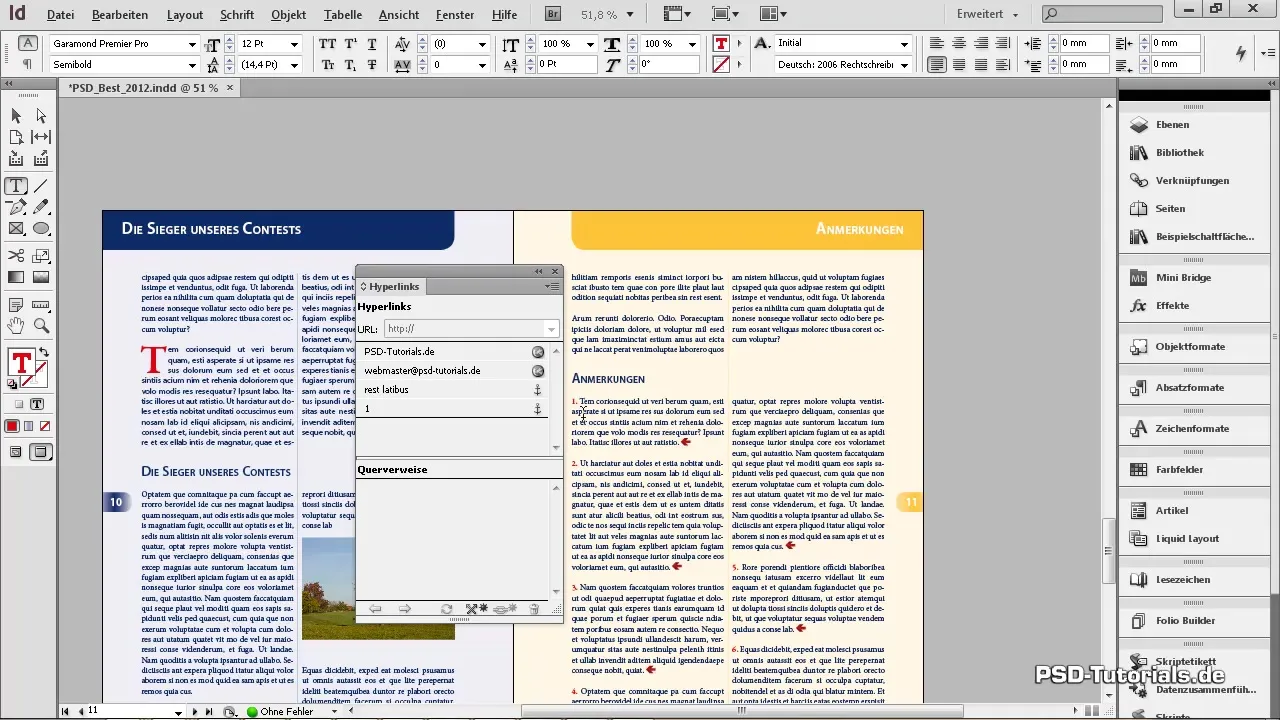
Task: Select PSD-Tutorials.de hyperlink entry
Action: pyautogui.click(x=453, y=352)
